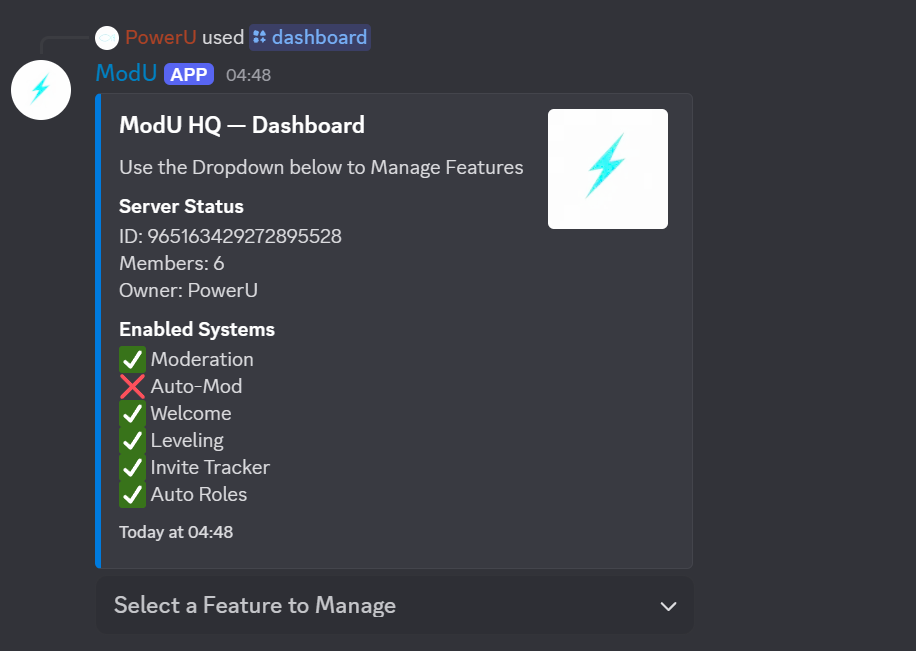Viewport: 916px width, 651px height.
Task: Click the ModU bot avatar
Action: [x=41, y=90]
